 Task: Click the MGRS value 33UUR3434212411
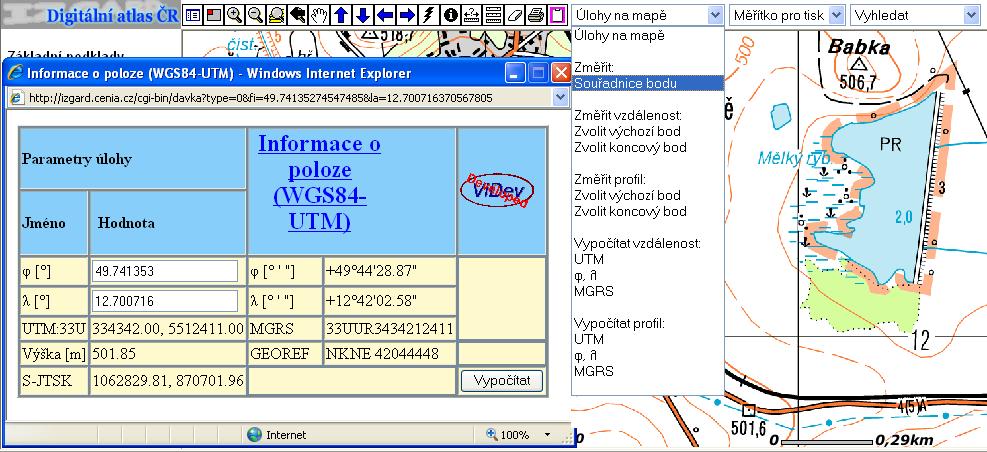(390, 328)
